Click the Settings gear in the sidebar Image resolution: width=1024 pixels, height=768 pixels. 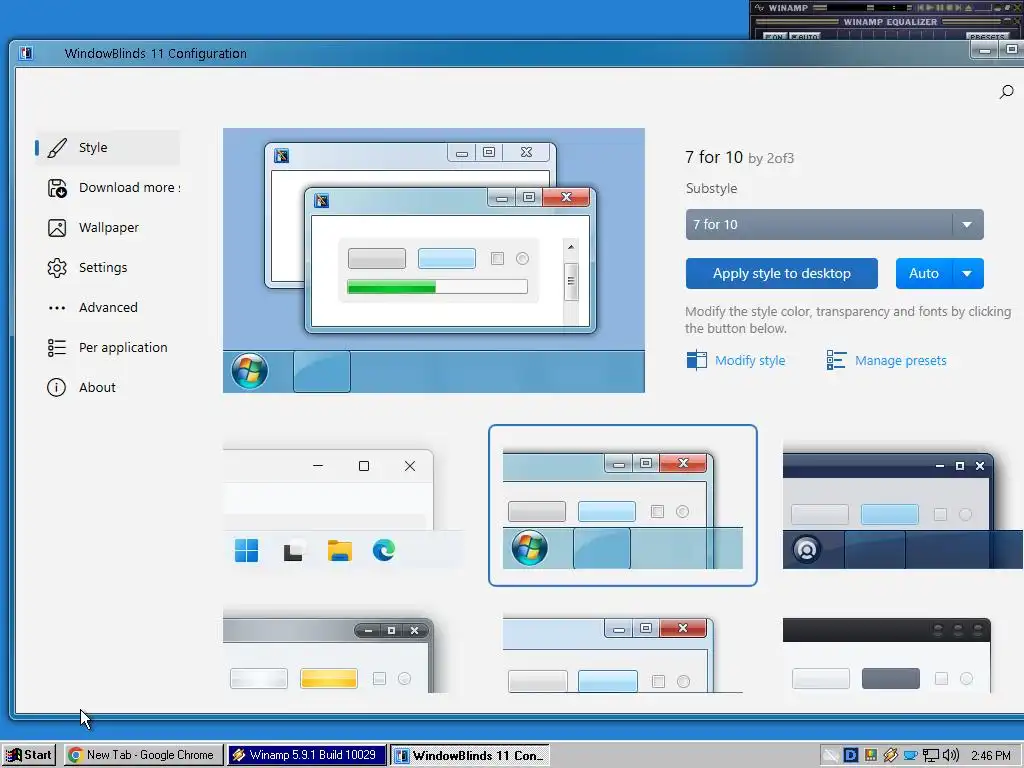57,268
